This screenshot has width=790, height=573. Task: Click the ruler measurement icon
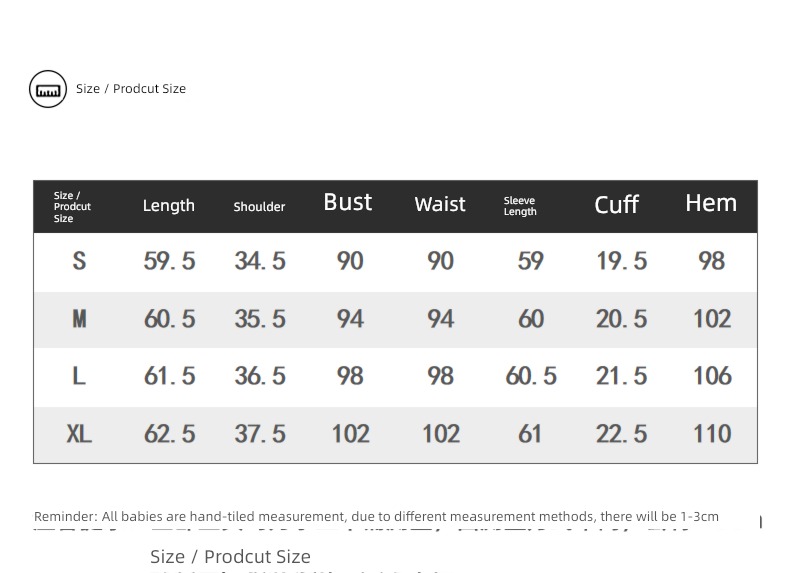pos(48,89)
